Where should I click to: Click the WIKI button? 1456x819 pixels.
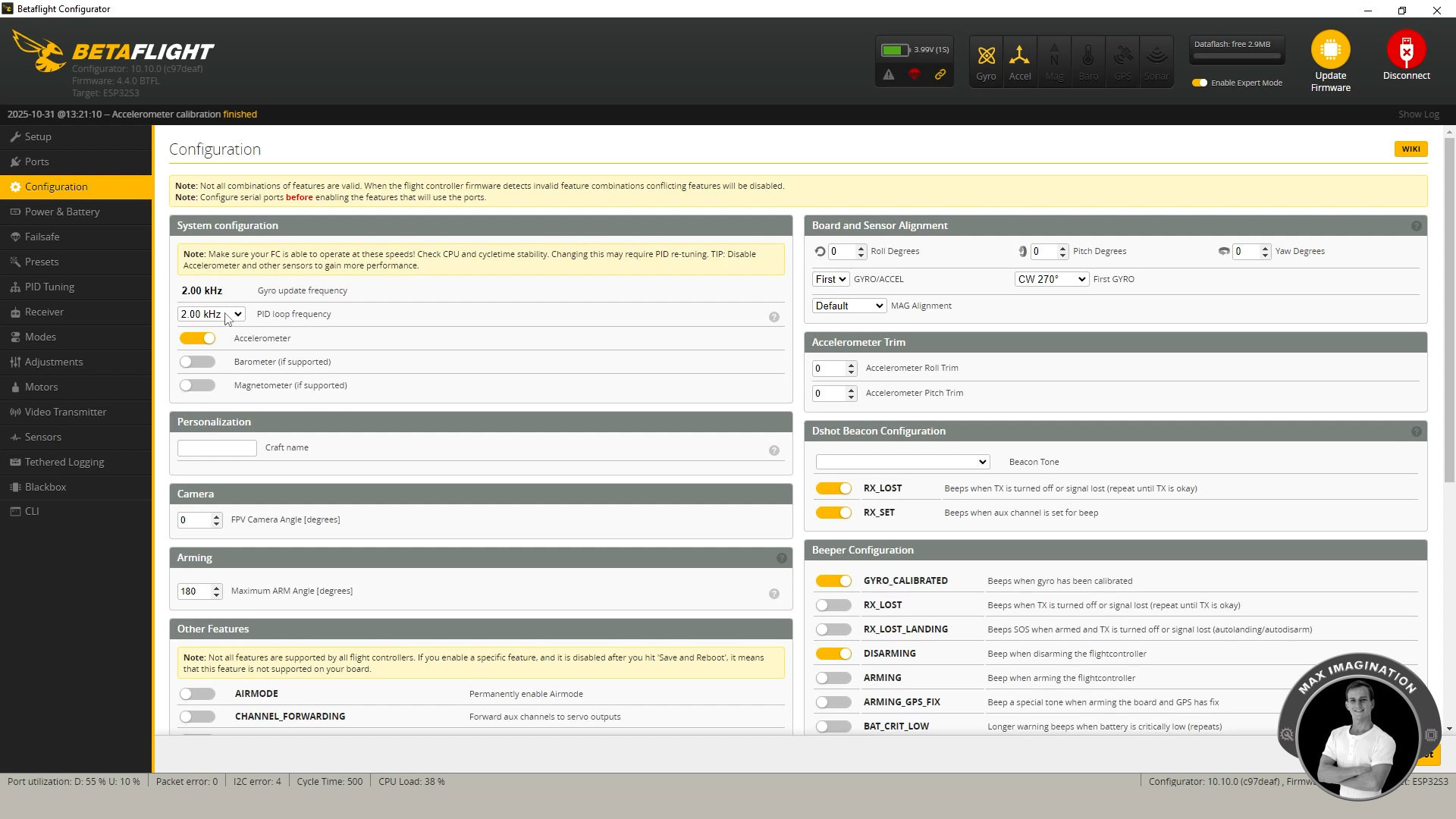tap(1410, 149)
